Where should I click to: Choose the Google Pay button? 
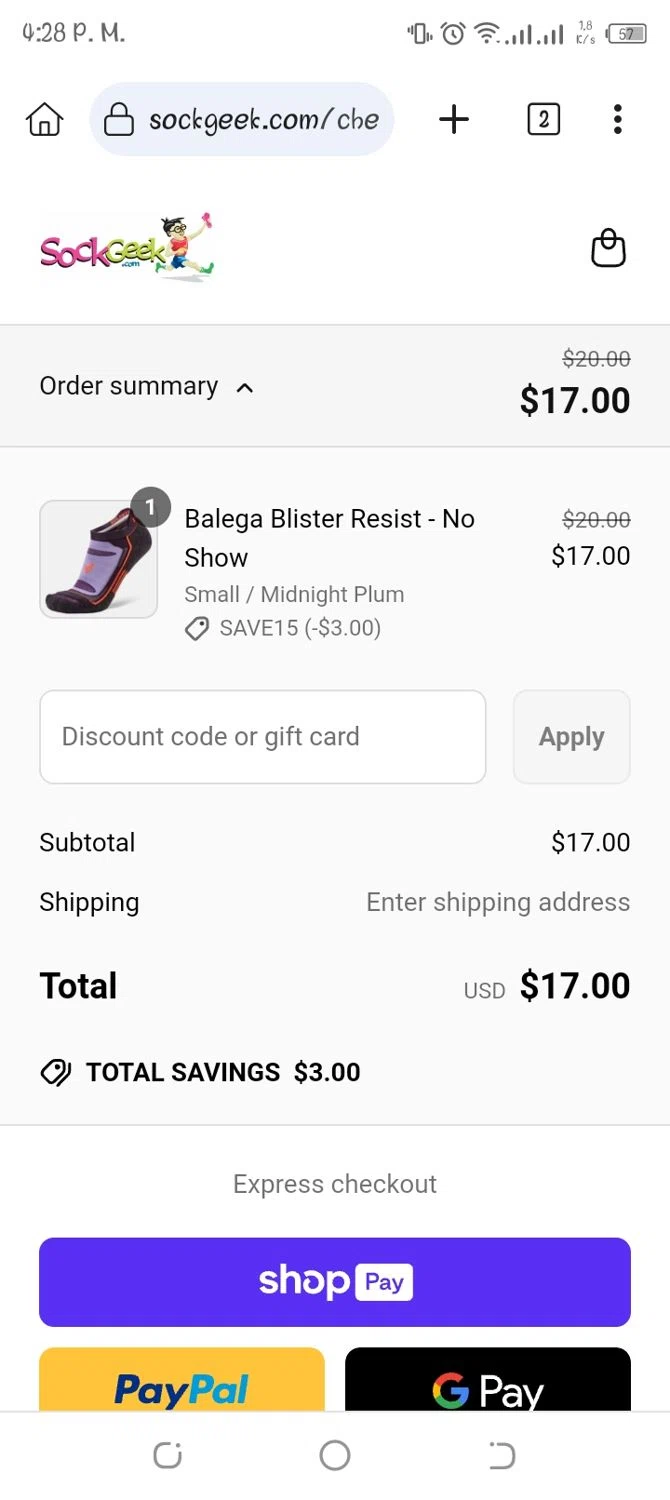pyautogui.click(x=488, y=1385)
